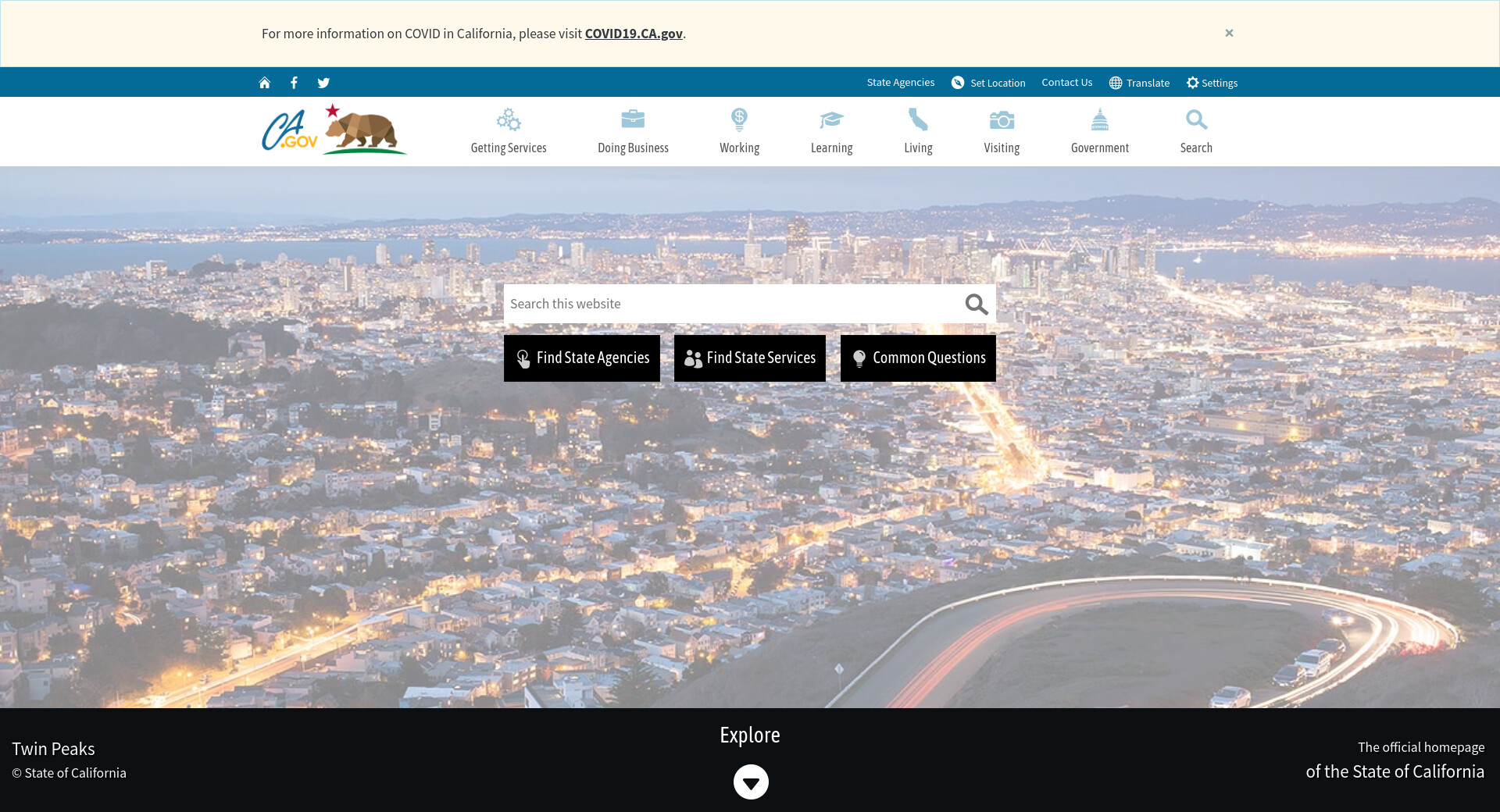
Task: Select the Working navigation item
Action: coord(739,131)
